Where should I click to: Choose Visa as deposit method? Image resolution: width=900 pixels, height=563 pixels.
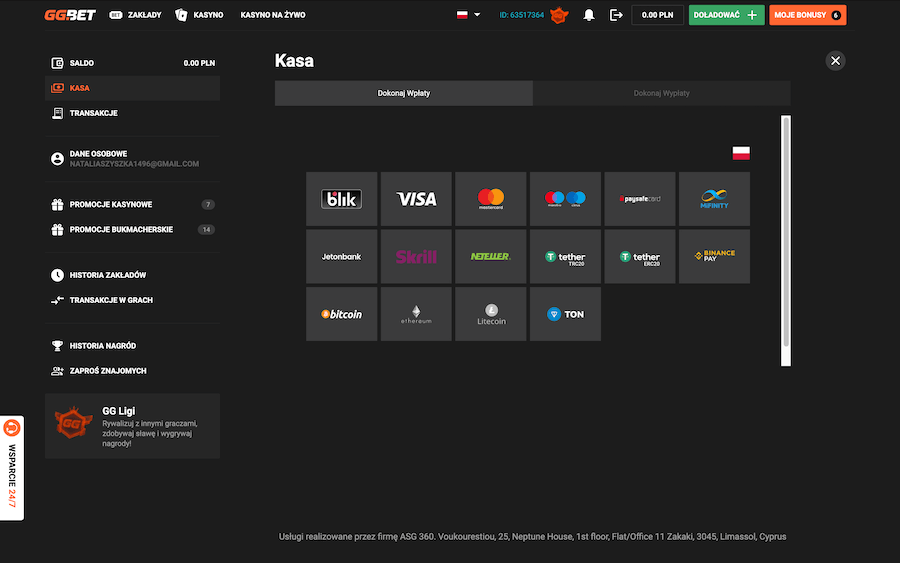416,199
